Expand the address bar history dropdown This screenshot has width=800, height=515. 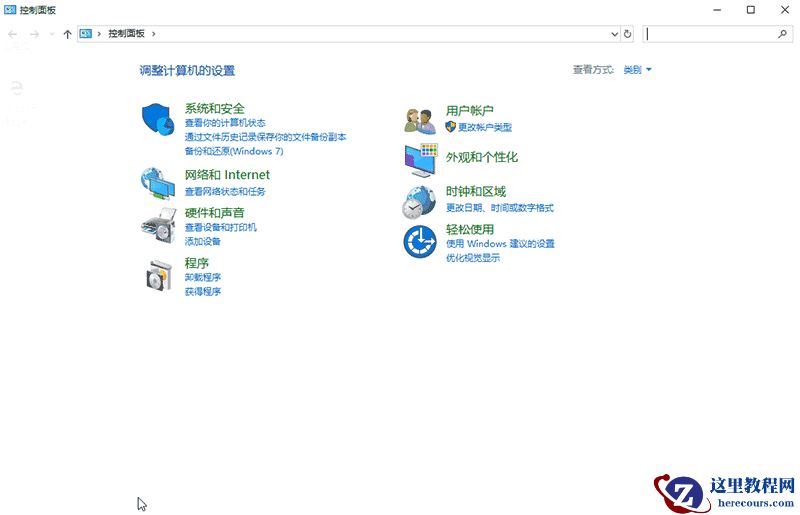tap(614, 34)
